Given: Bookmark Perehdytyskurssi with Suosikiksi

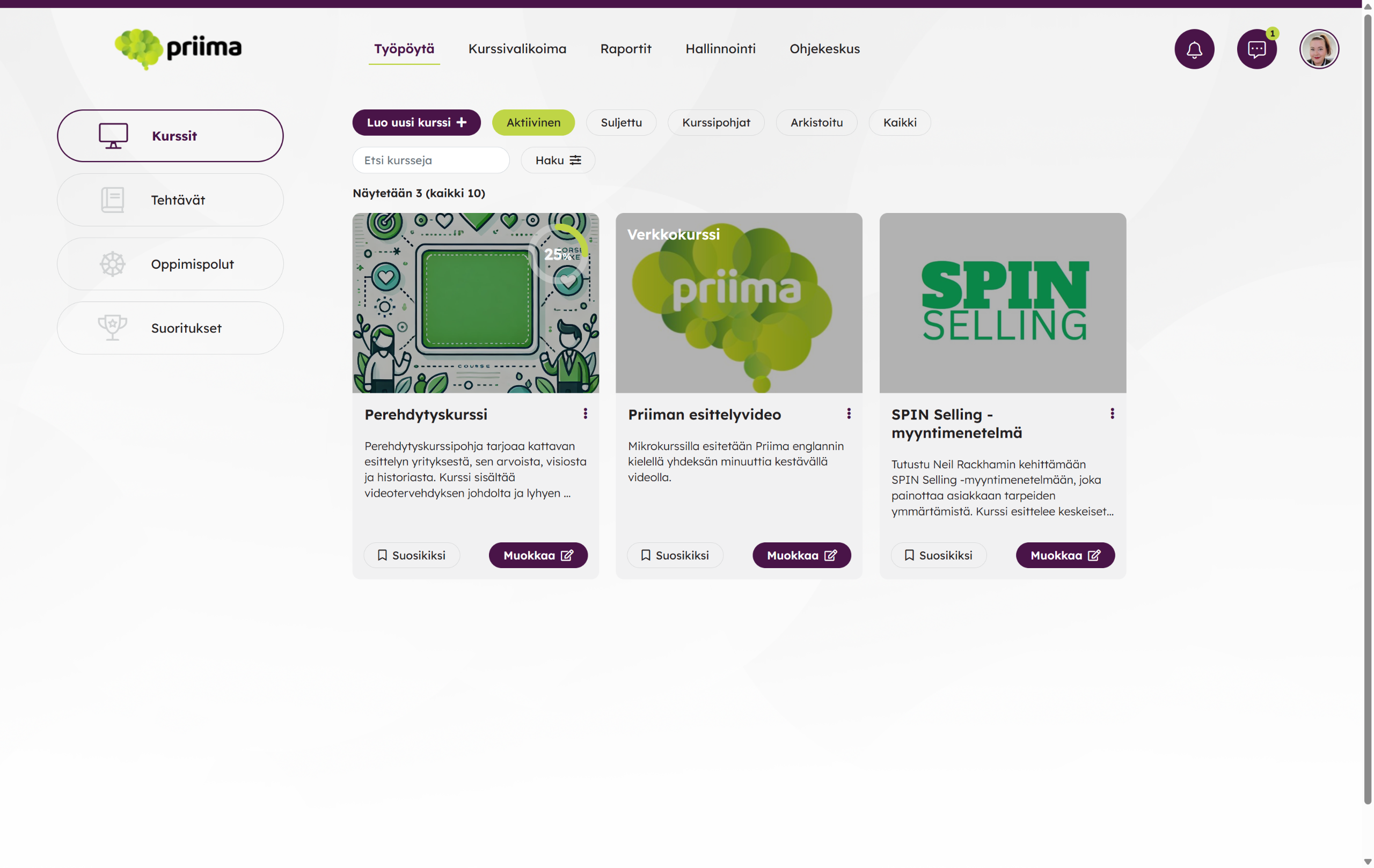Looking at the screenshot, I should (412, 555).
